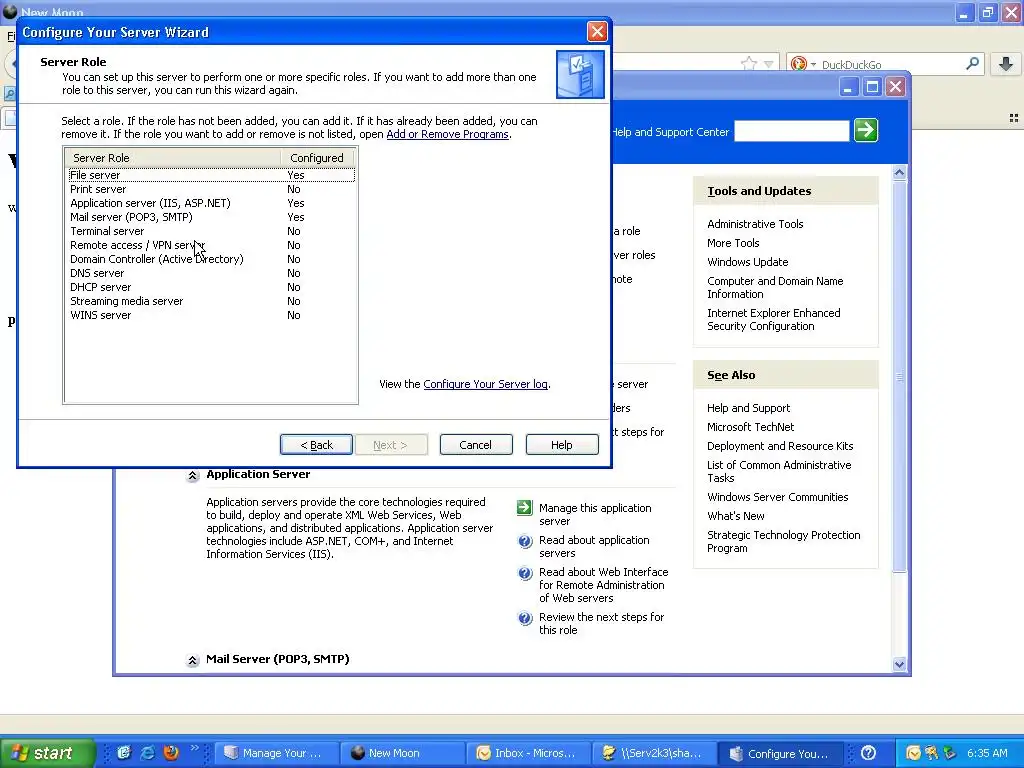The height and width of the screenshot is (768, 1024).
Task: Click the magnifier icon in the DuckDuckGo box
Action: tap(972, 63)
